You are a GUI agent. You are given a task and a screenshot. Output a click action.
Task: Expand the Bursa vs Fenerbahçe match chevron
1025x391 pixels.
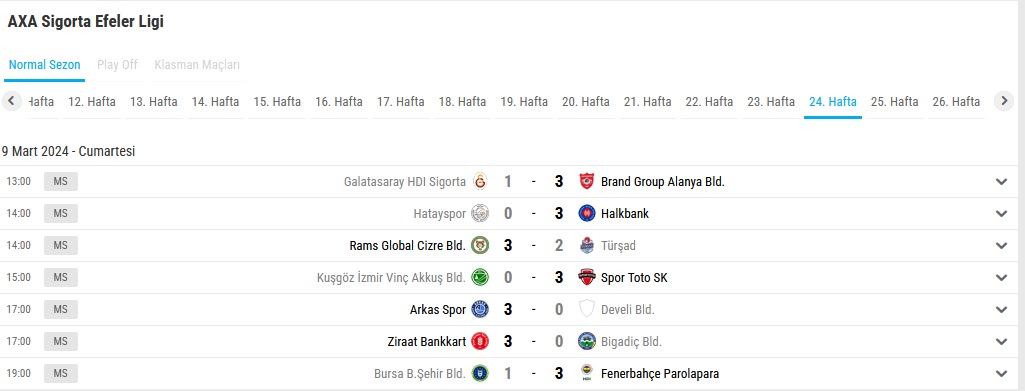tap(1001, 374)
